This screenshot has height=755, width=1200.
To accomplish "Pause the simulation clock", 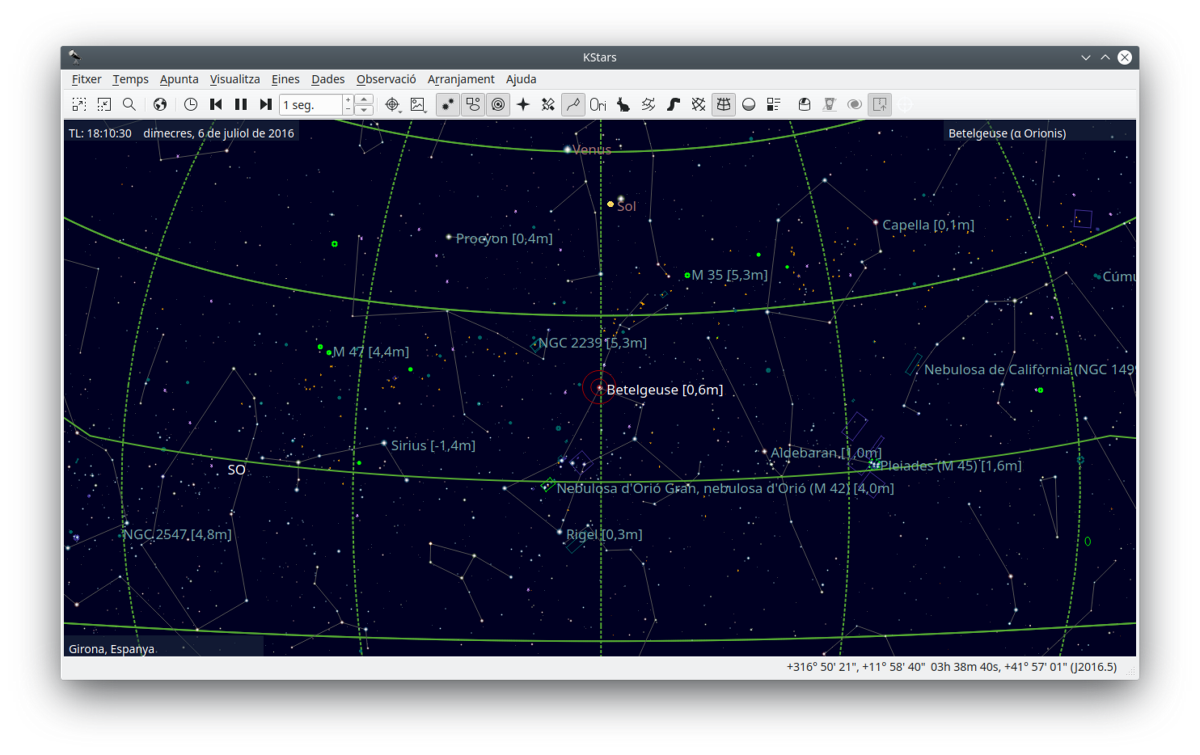I will tap(241, 104).
